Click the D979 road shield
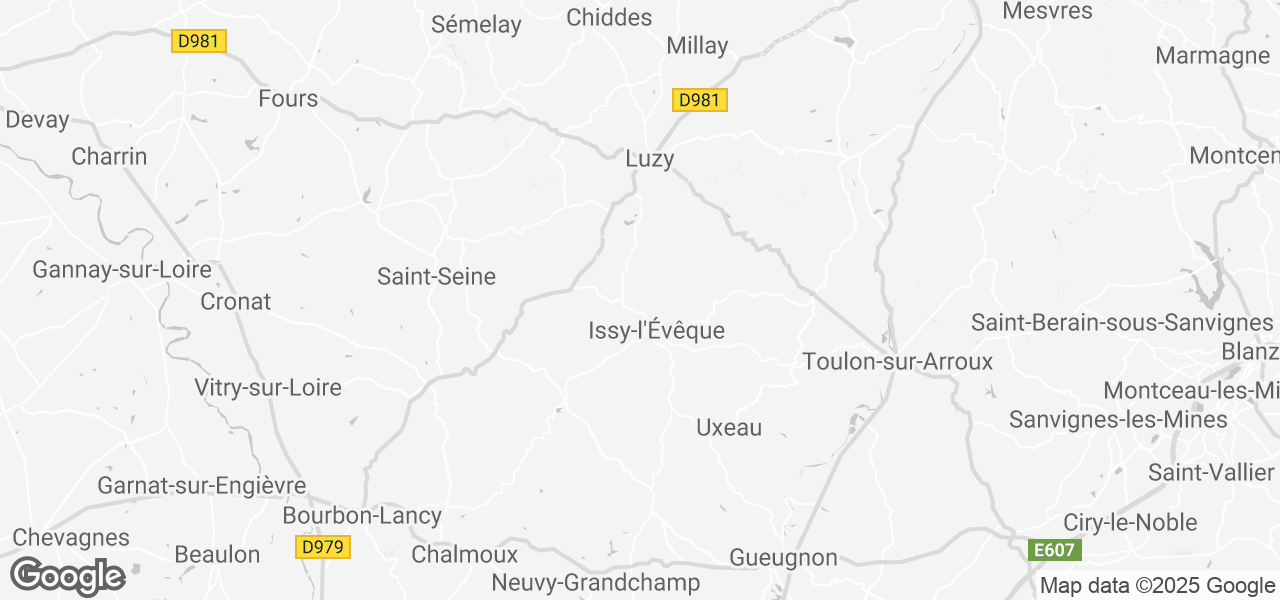Image resolution: width=1280 pixels, height=600 pixels. pos(323,547)
